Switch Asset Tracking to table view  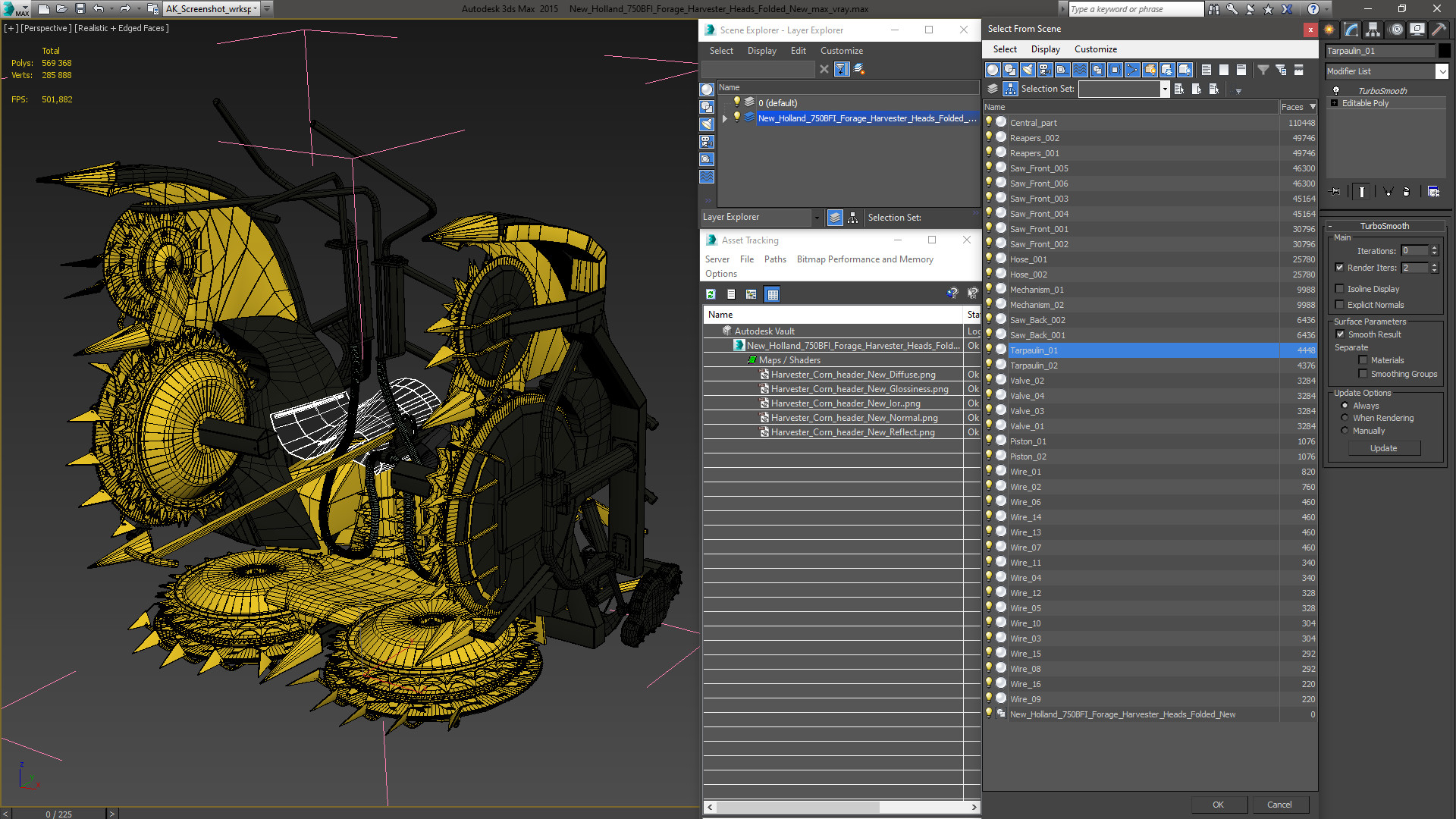click(x=773, y=294)
